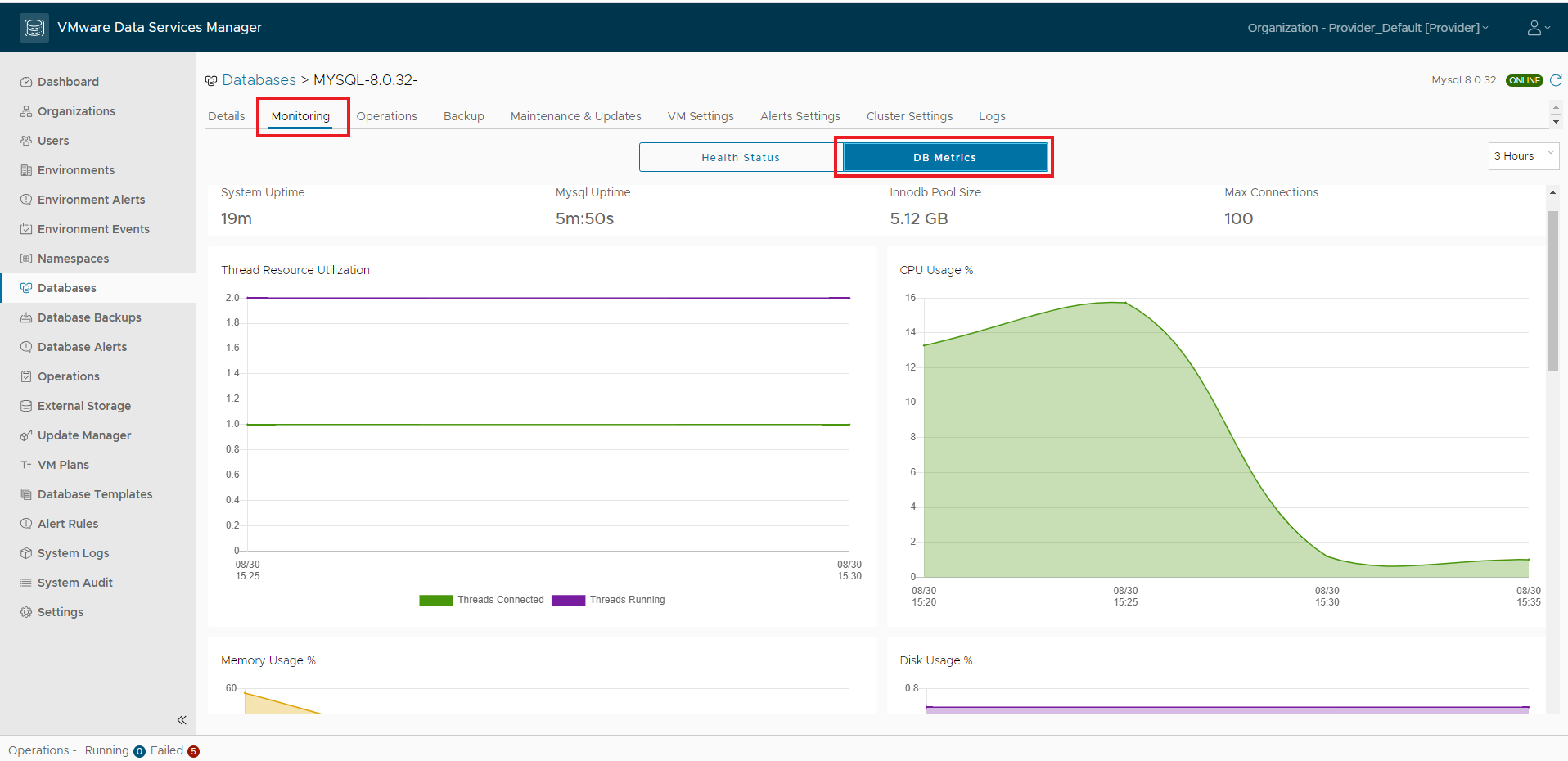
Task: Open the Operations tab
Action: 387,116
